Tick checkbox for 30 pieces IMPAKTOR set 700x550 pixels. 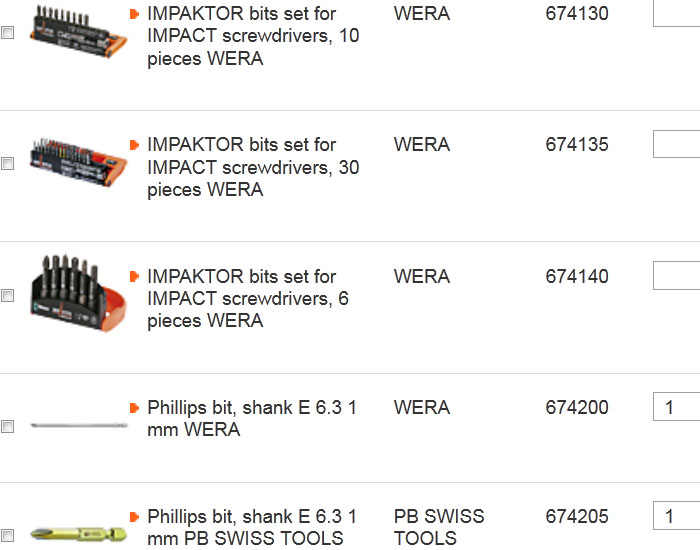8,163
